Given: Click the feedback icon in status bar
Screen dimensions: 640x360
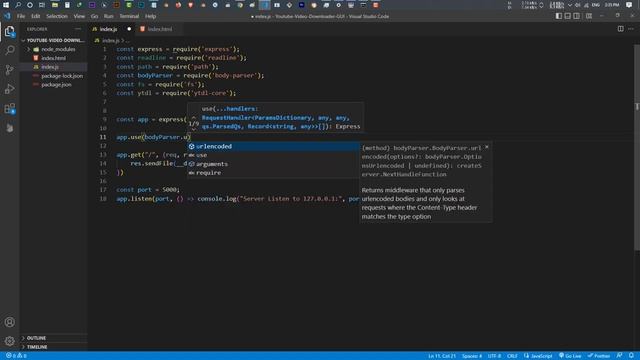Looking at the screenshot, I should (x=620, y=356).
